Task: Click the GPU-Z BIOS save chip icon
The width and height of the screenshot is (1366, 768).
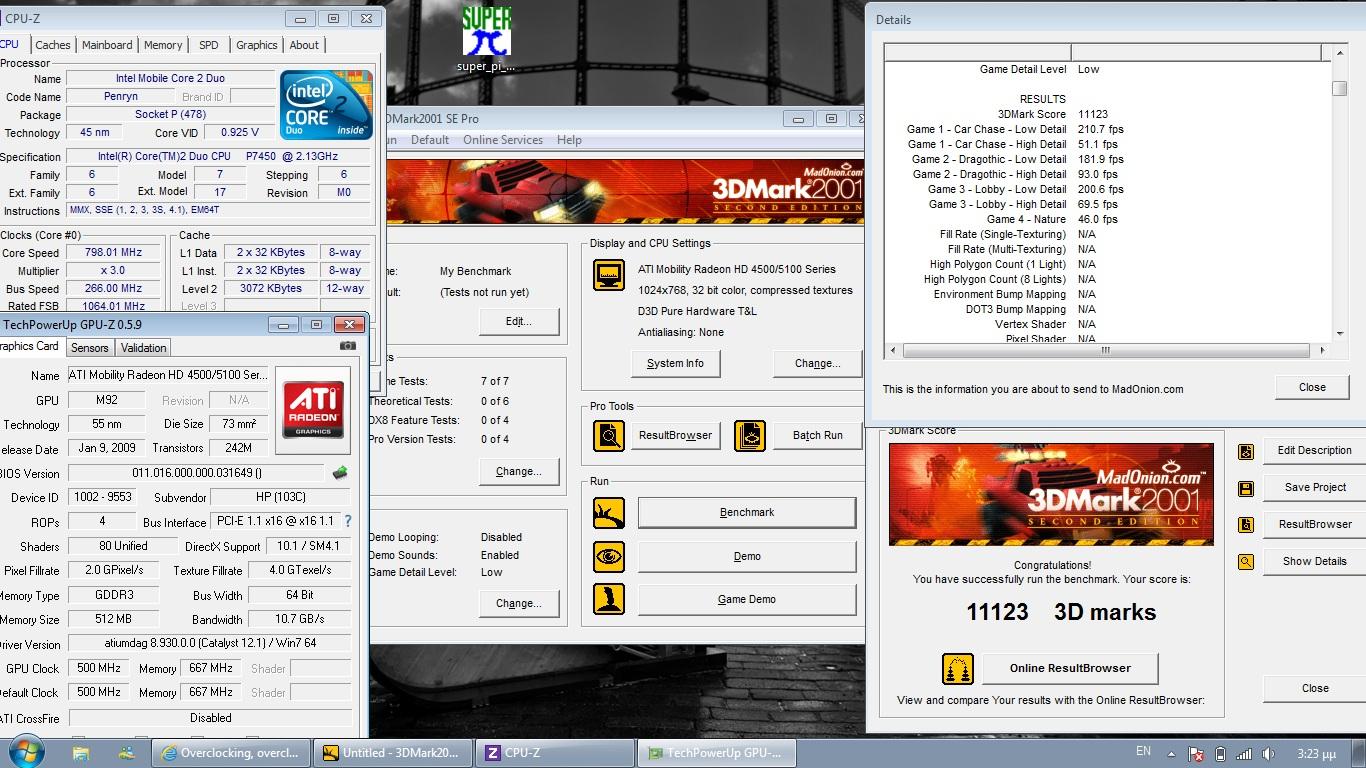Action: [x=340, y=473]
